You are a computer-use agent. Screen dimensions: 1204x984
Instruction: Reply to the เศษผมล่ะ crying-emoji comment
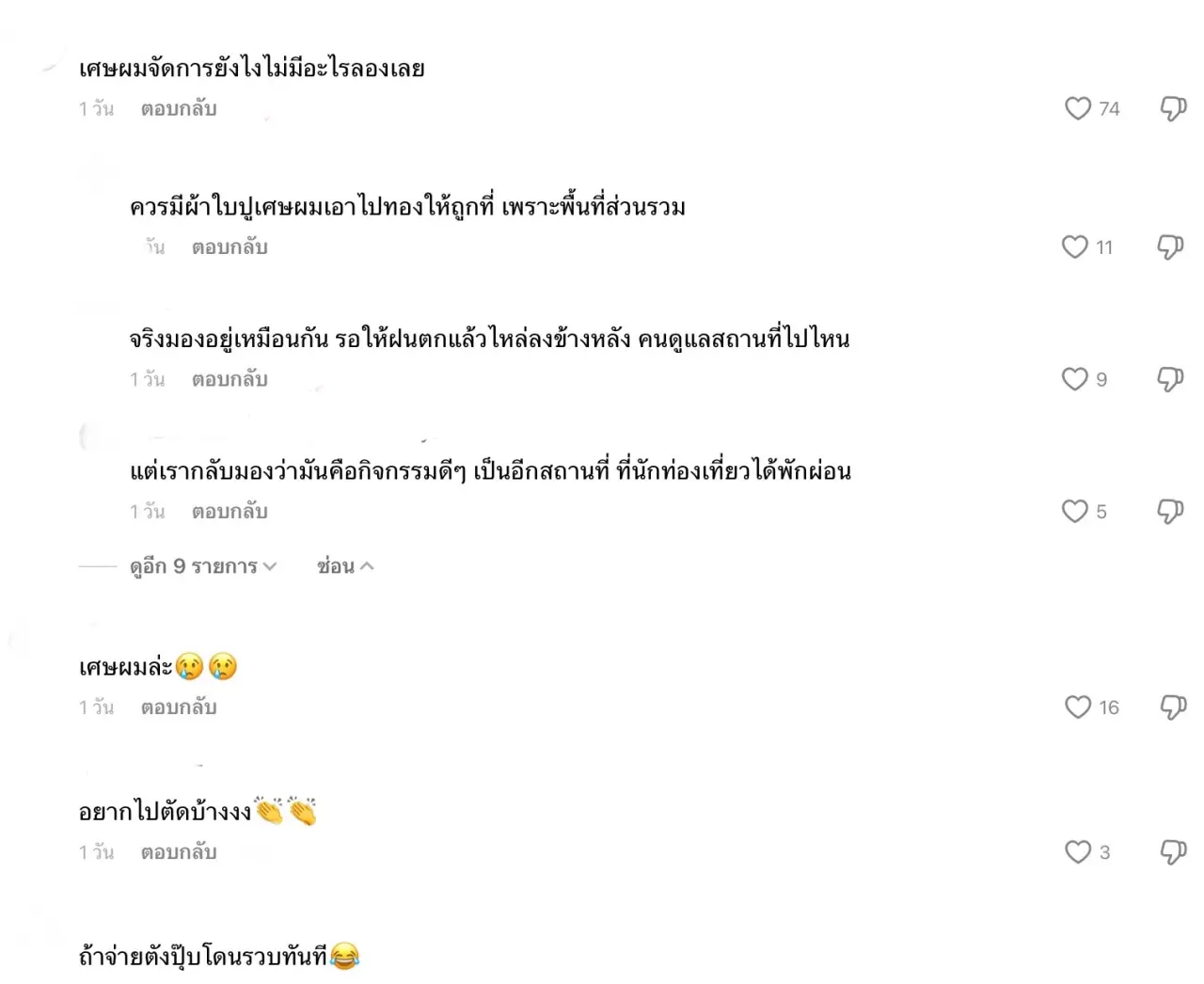179,707
